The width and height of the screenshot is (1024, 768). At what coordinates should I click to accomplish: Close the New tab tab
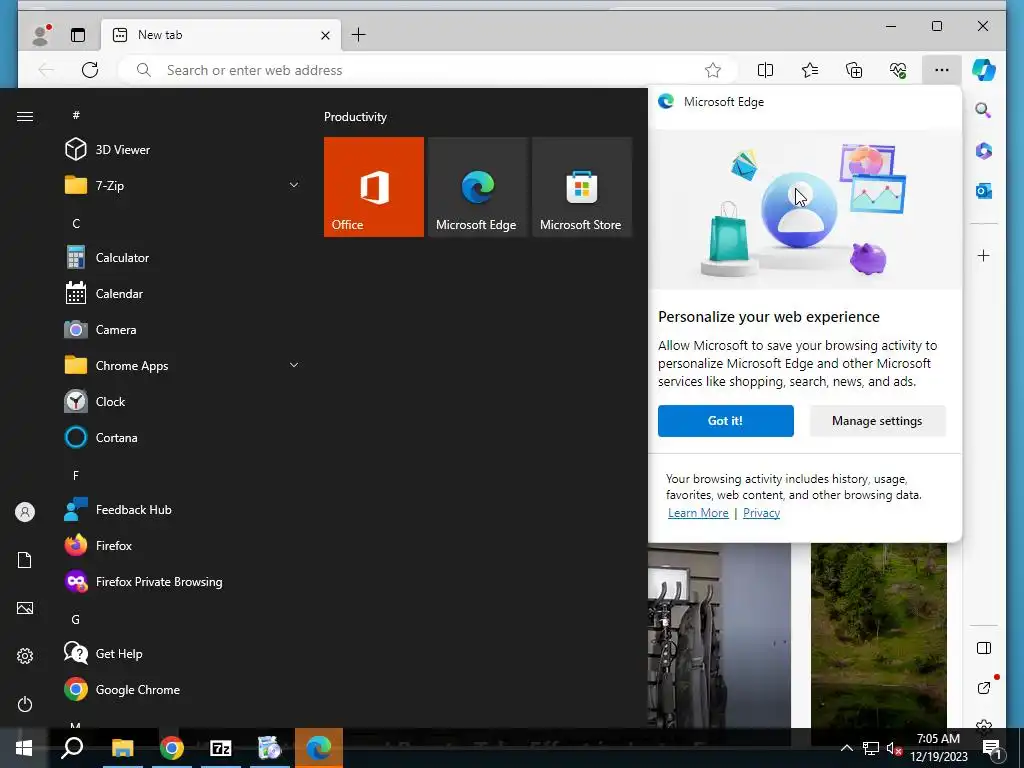325,35
